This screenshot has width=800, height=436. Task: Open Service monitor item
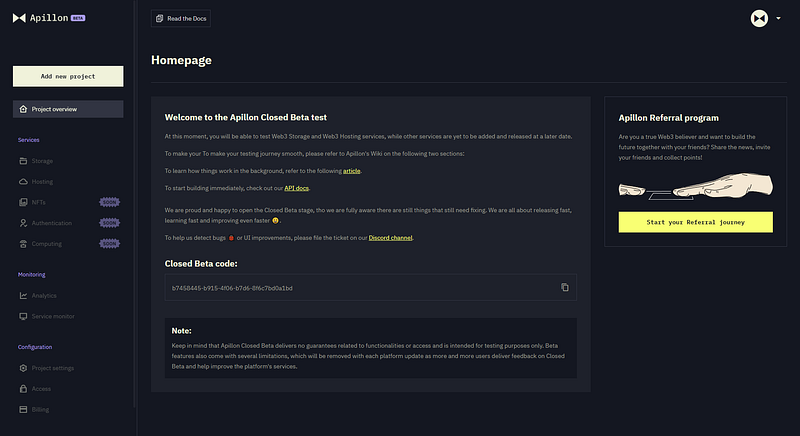pos(53,316)
